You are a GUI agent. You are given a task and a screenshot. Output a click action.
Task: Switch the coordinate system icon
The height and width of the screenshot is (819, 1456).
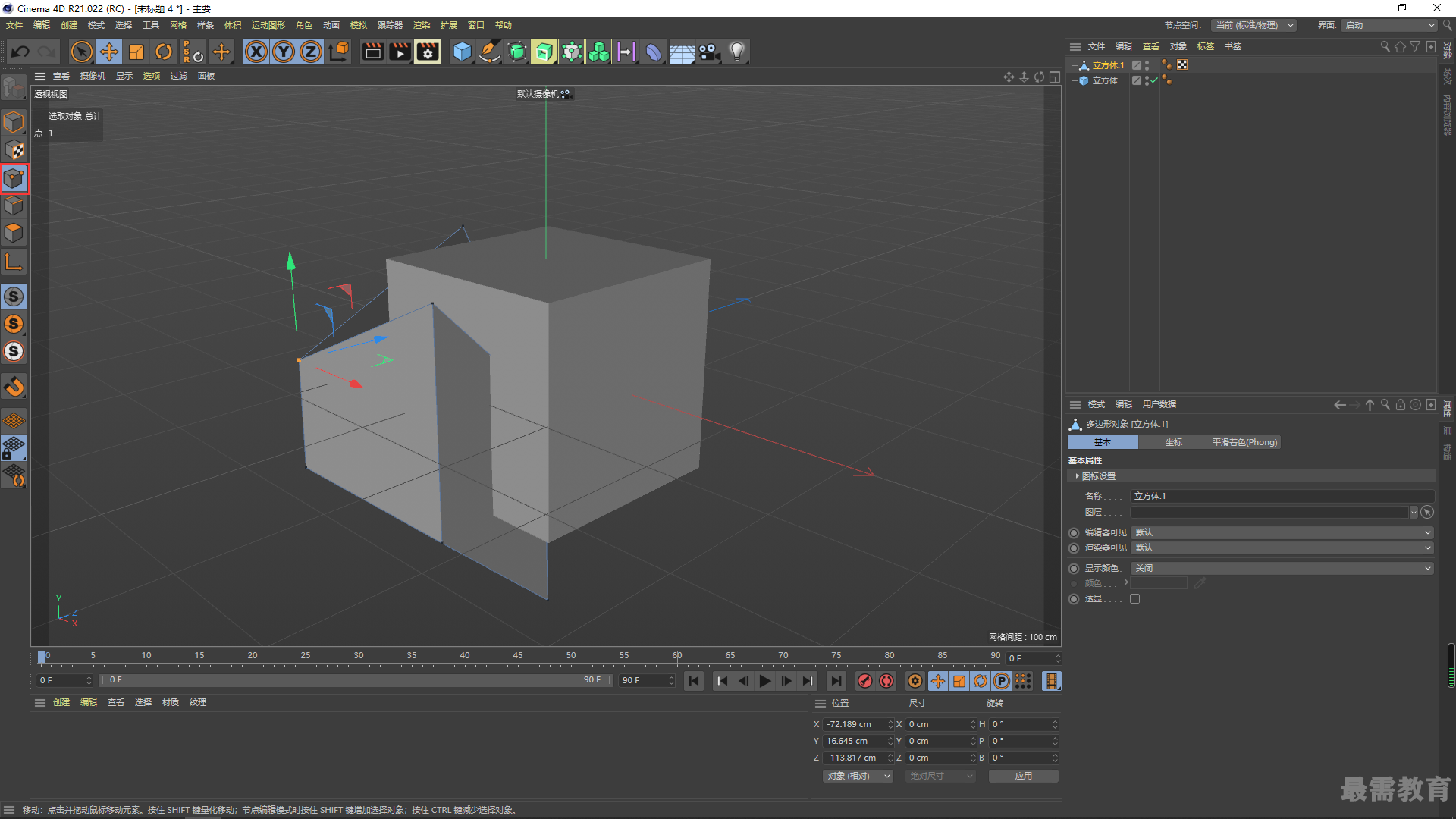pyautogui.click(x=339, y=52)
